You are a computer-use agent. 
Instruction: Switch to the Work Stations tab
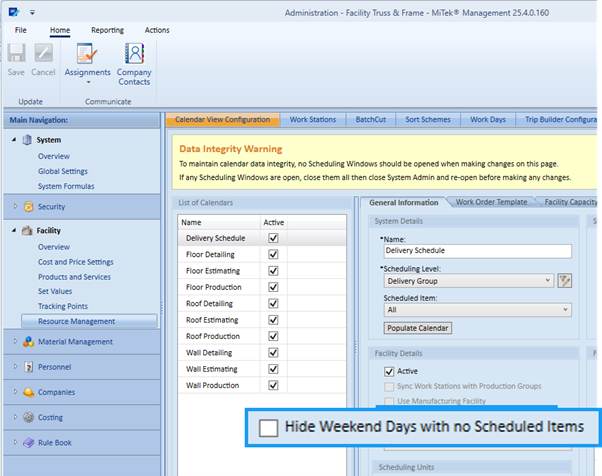point(312,119)
